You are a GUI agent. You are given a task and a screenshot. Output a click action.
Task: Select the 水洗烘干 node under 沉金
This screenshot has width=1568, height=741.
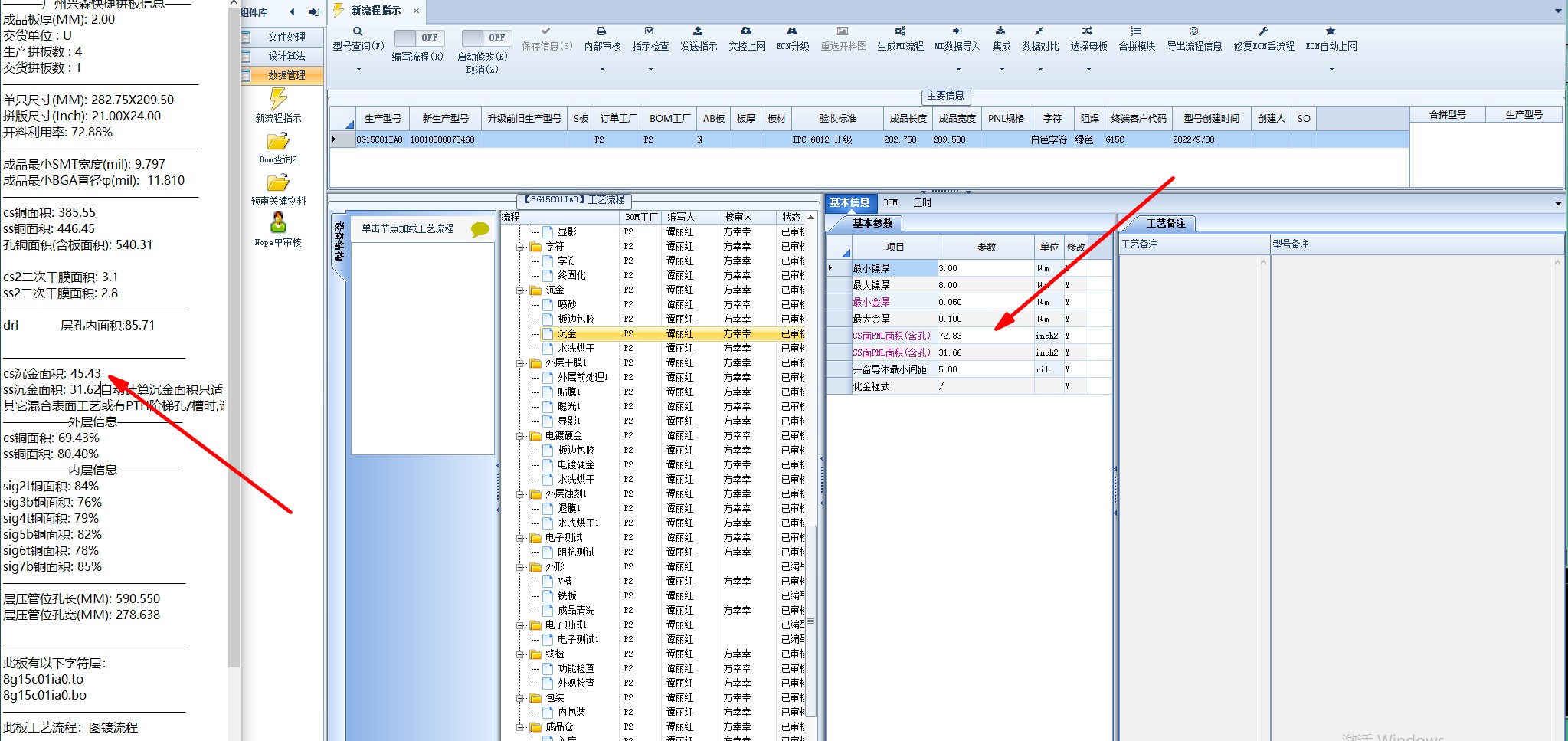pos(576,349)
